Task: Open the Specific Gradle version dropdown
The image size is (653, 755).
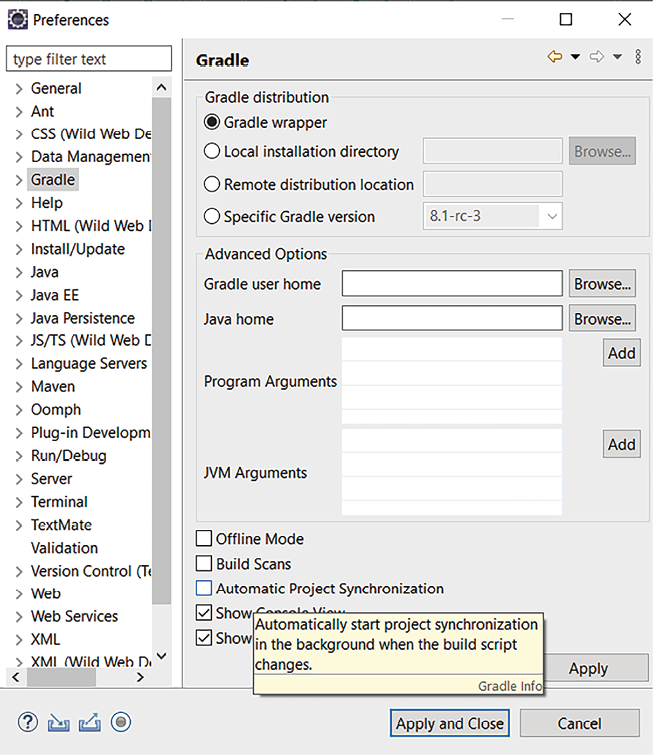Action: point(551,216)
